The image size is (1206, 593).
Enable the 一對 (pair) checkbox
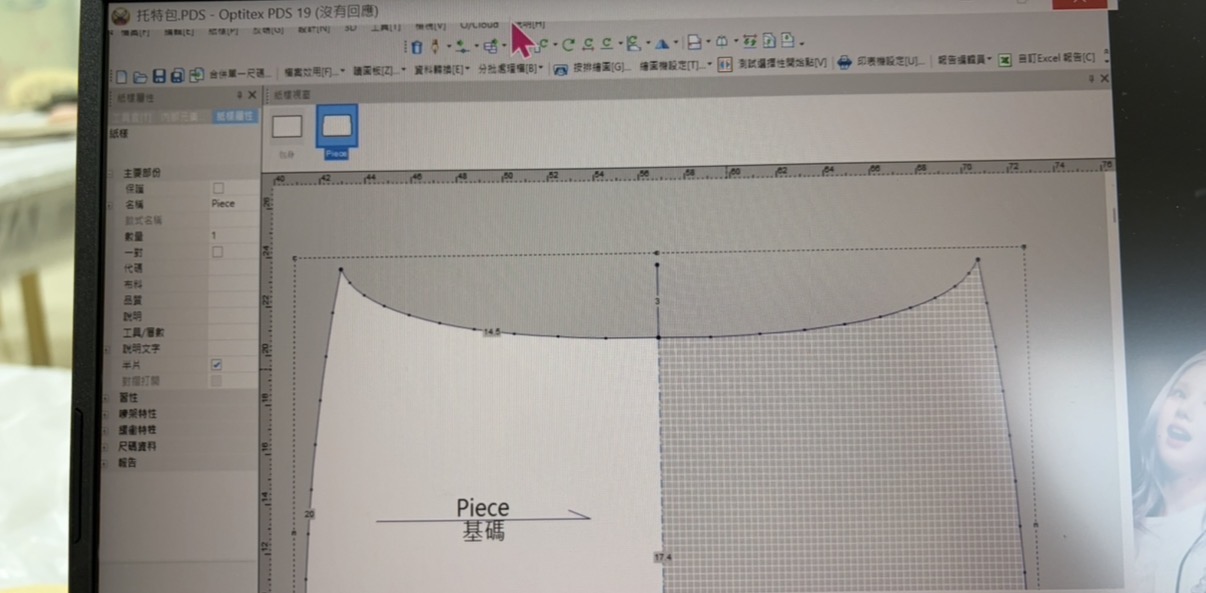click(x=217, y=252)
